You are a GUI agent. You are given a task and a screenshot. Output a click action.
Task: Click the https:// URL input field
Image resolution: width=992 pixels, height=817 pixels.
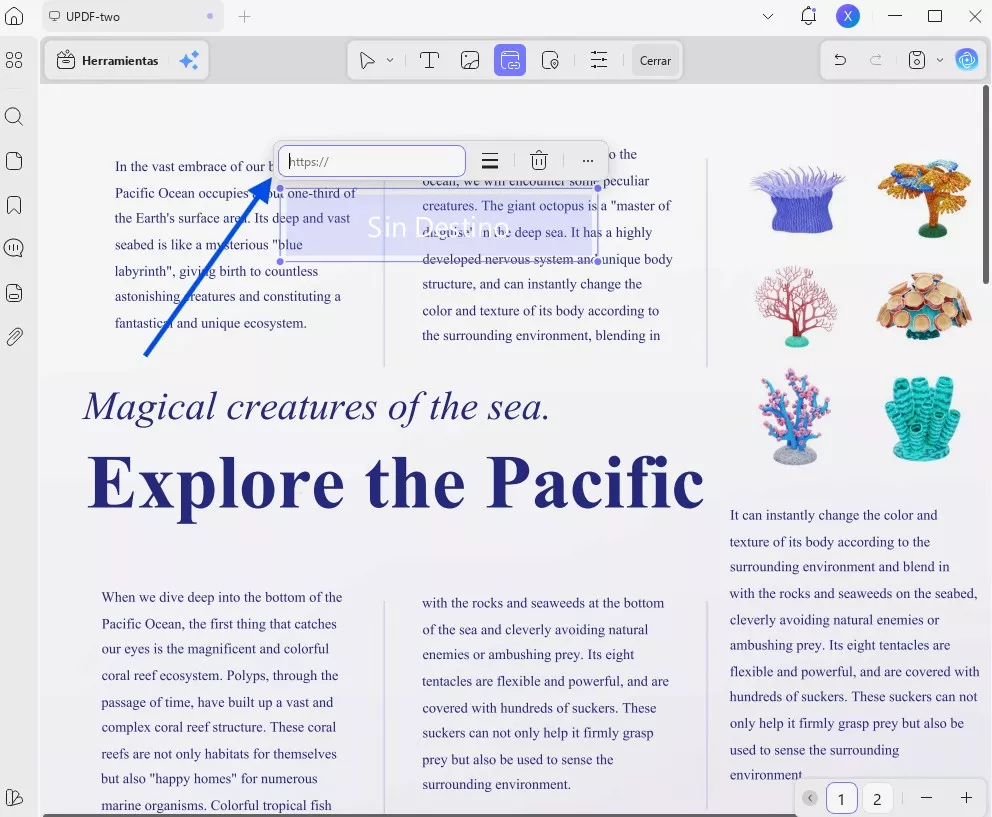click(x=372, y=161)
